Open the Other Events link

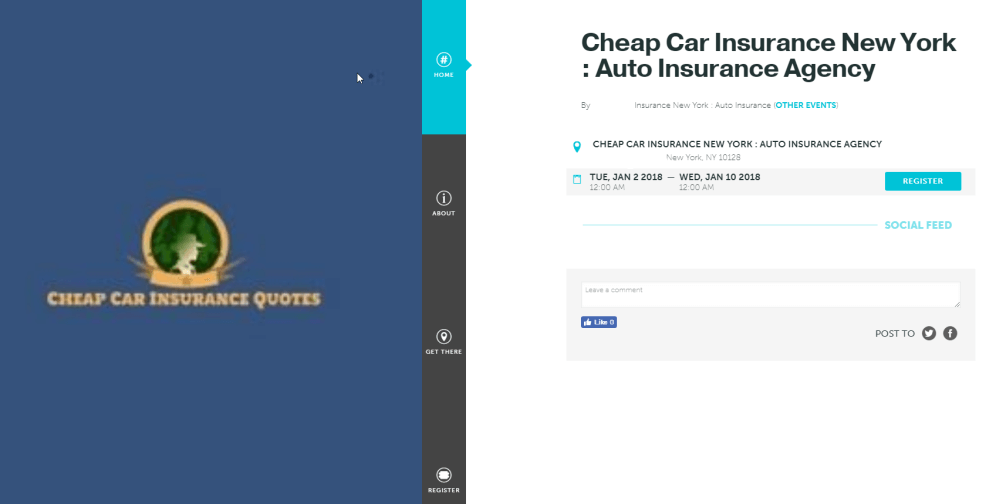pyautogui.click(x=805, y=106)
